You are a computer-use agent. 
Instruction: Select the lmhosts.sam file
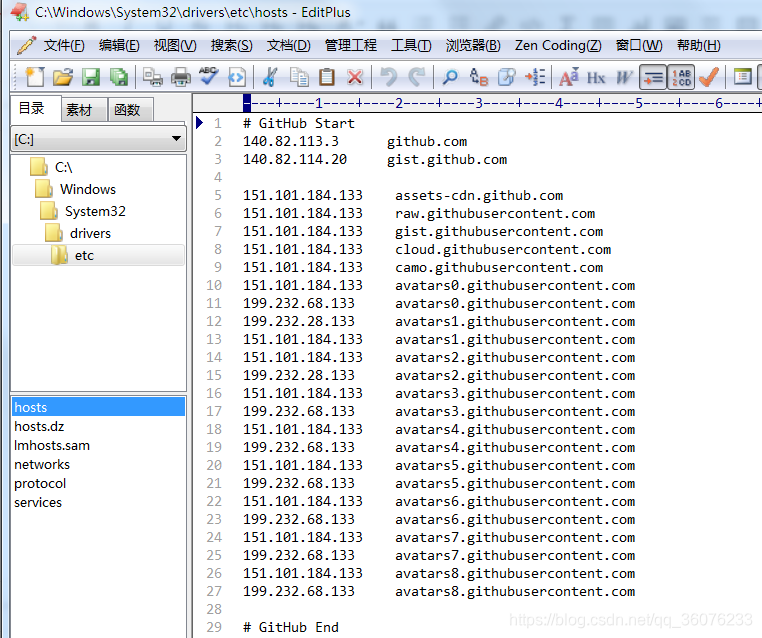pyautogui.click(x=52, y=445)
